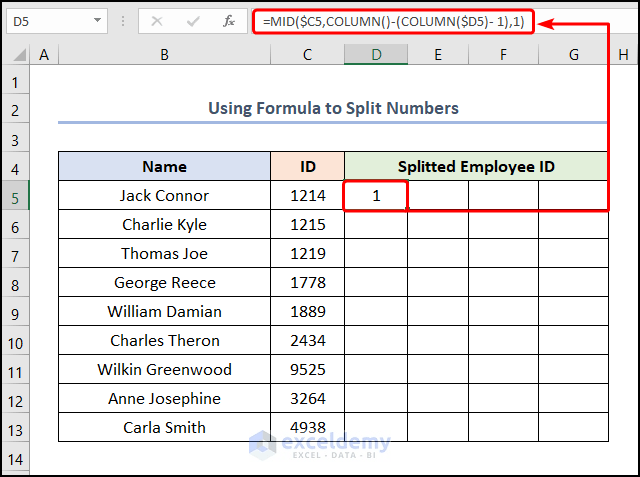
Task: Expand the Name Box dropdown arrow
Action: (x=97, y=20)
